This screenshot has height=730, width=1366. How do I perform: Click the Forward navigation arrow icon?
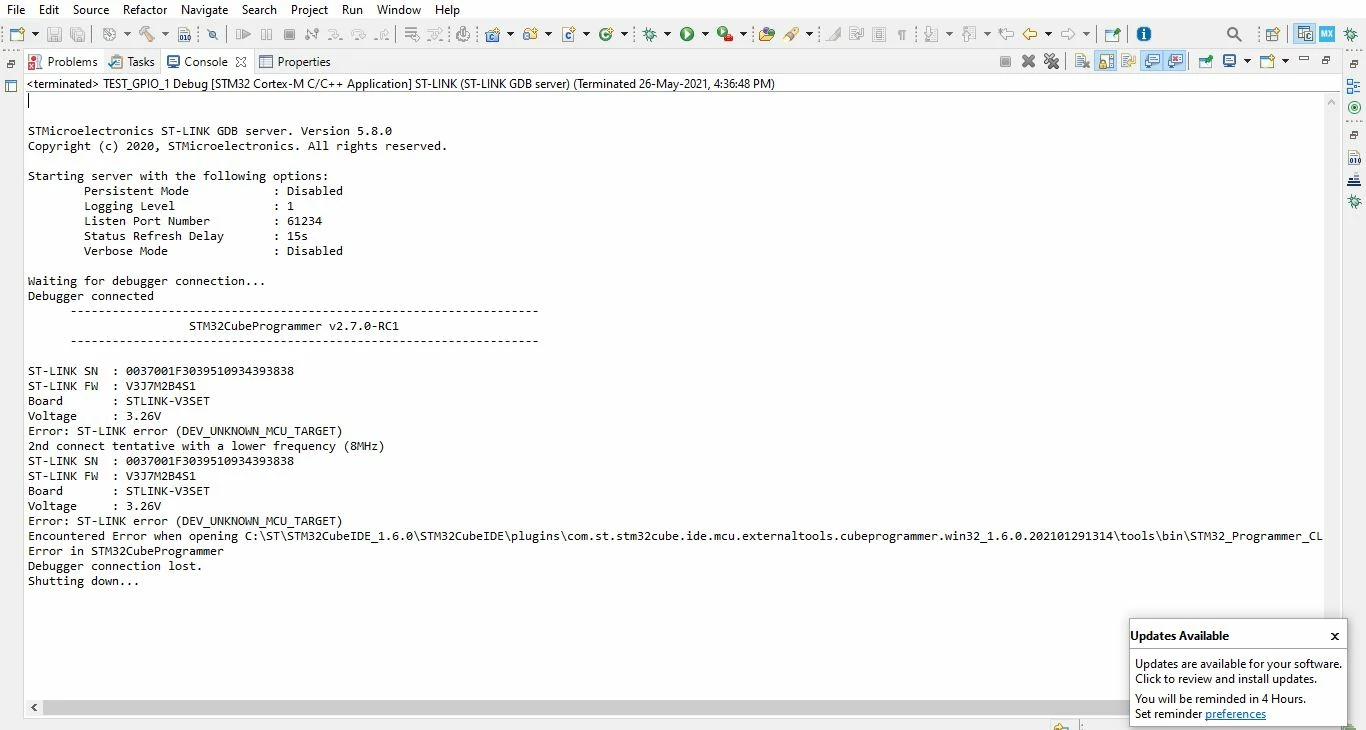pyautogui.click(x=1068, y=34)
